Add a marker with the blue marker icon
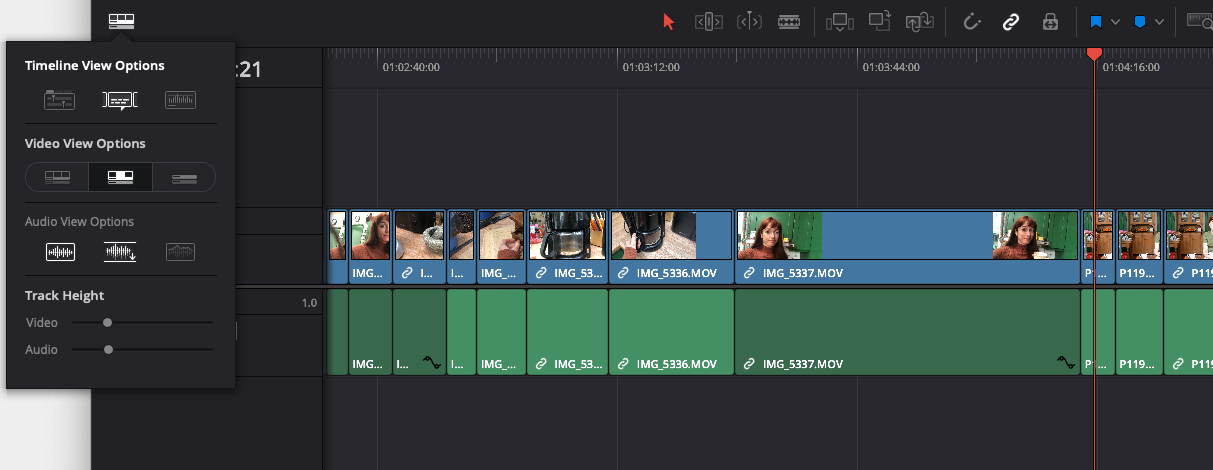This screenshot has width=1213, height=470. pos(1139,21)
